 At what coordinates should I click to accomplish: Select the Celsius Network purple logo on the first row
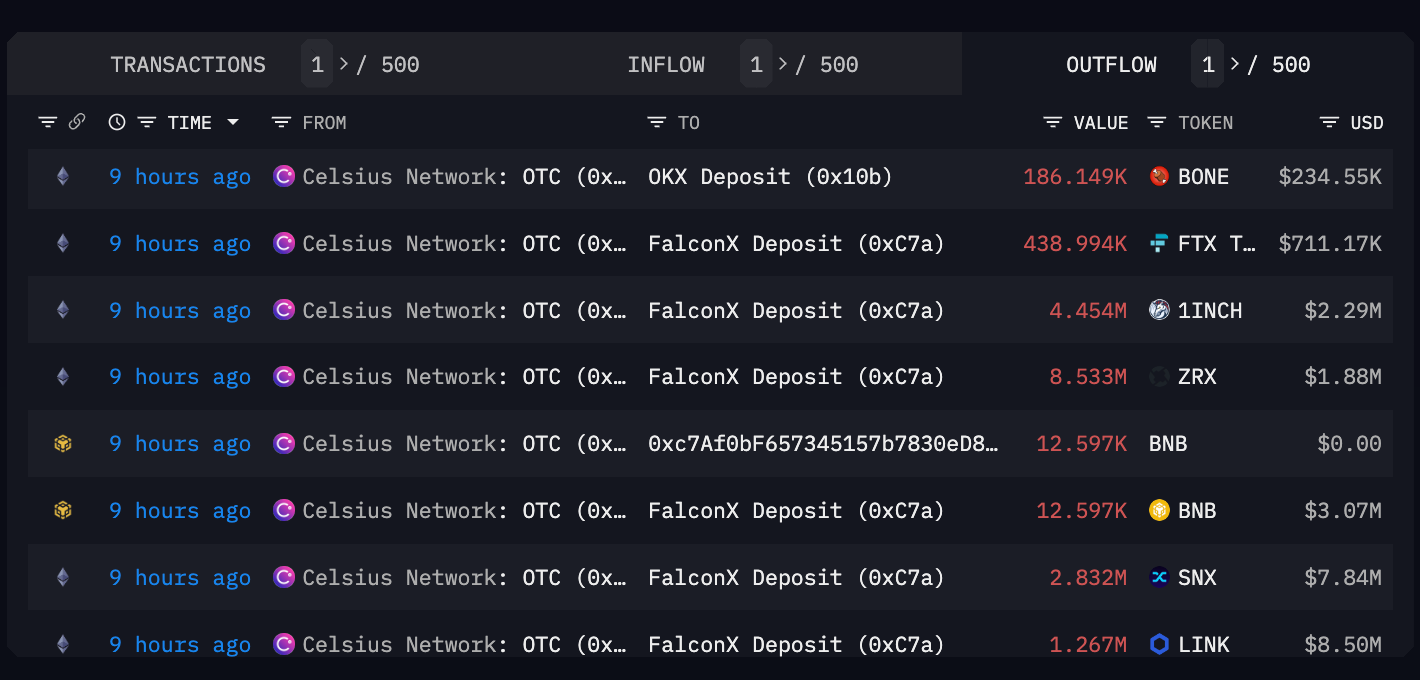click(284, 176)
